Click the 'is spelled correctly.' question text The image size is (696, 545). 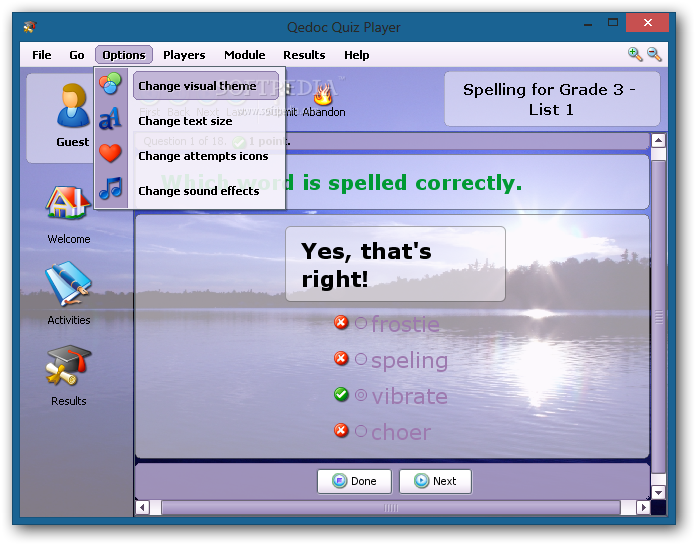[x=412, y=183]
